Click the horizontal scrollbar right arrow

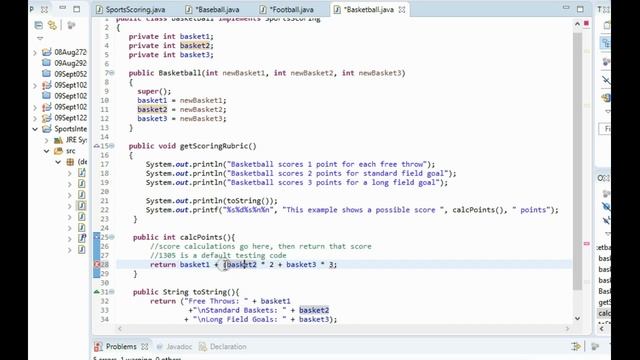(x=567, y=329)
